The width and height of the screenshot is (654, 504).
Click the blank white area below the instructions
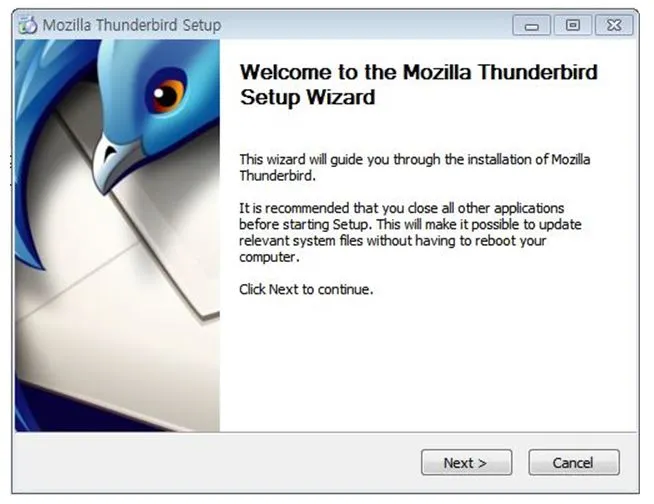click(x=429, y=363)
